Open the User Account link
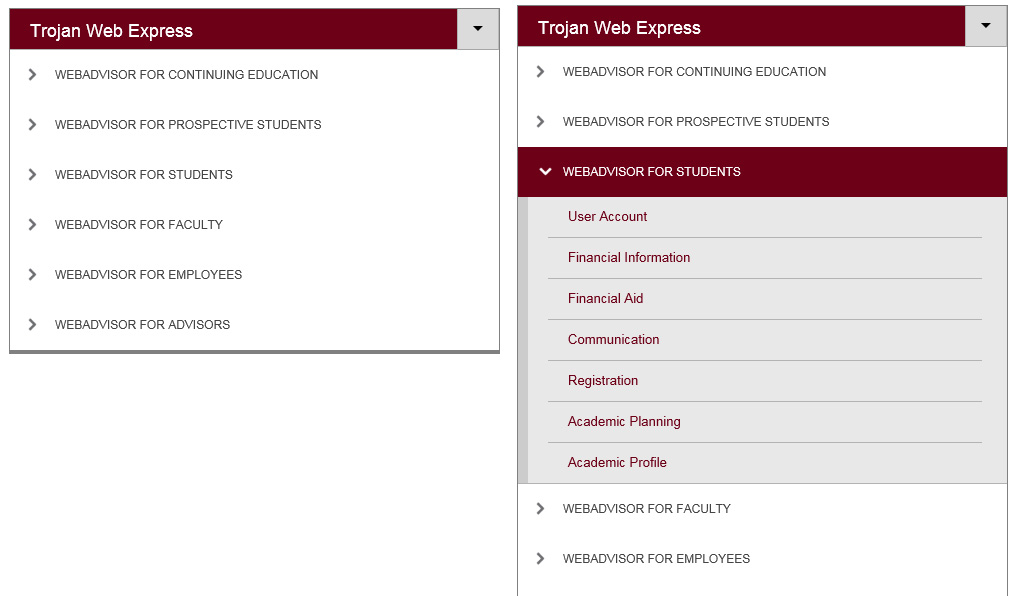Screen dimensions: 1020x596 click(607, 217)
